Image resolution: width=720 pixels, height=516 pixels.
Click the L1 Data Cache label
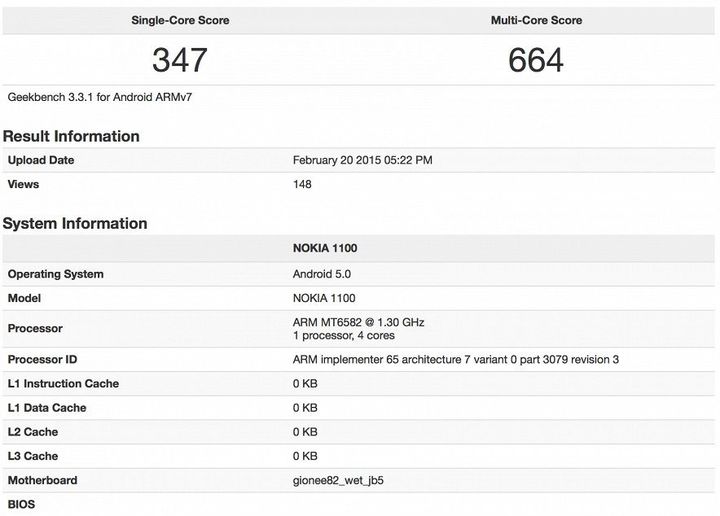coord(47,408)
